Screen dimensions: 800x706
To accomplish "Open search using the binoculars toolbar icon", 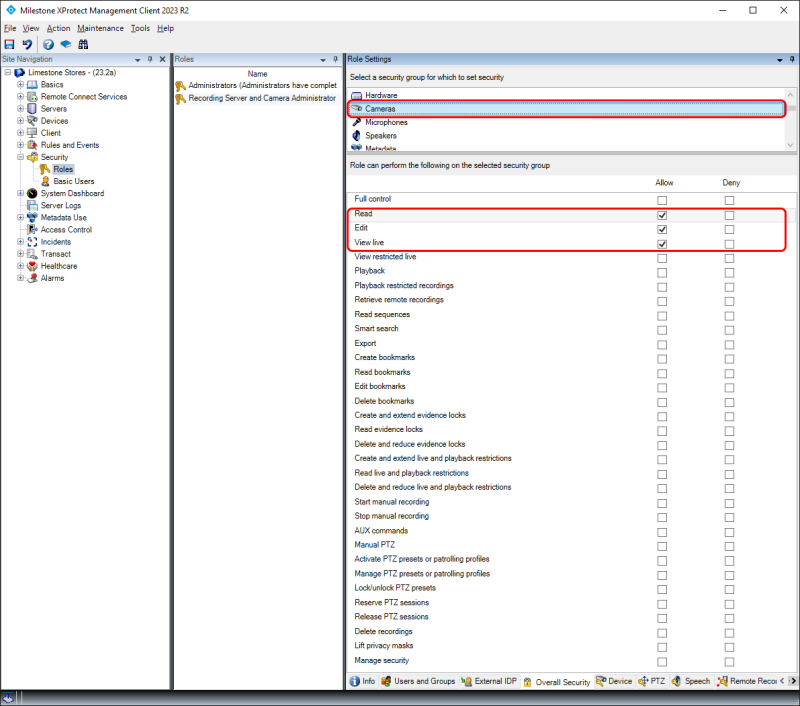I will coord(84,44).
